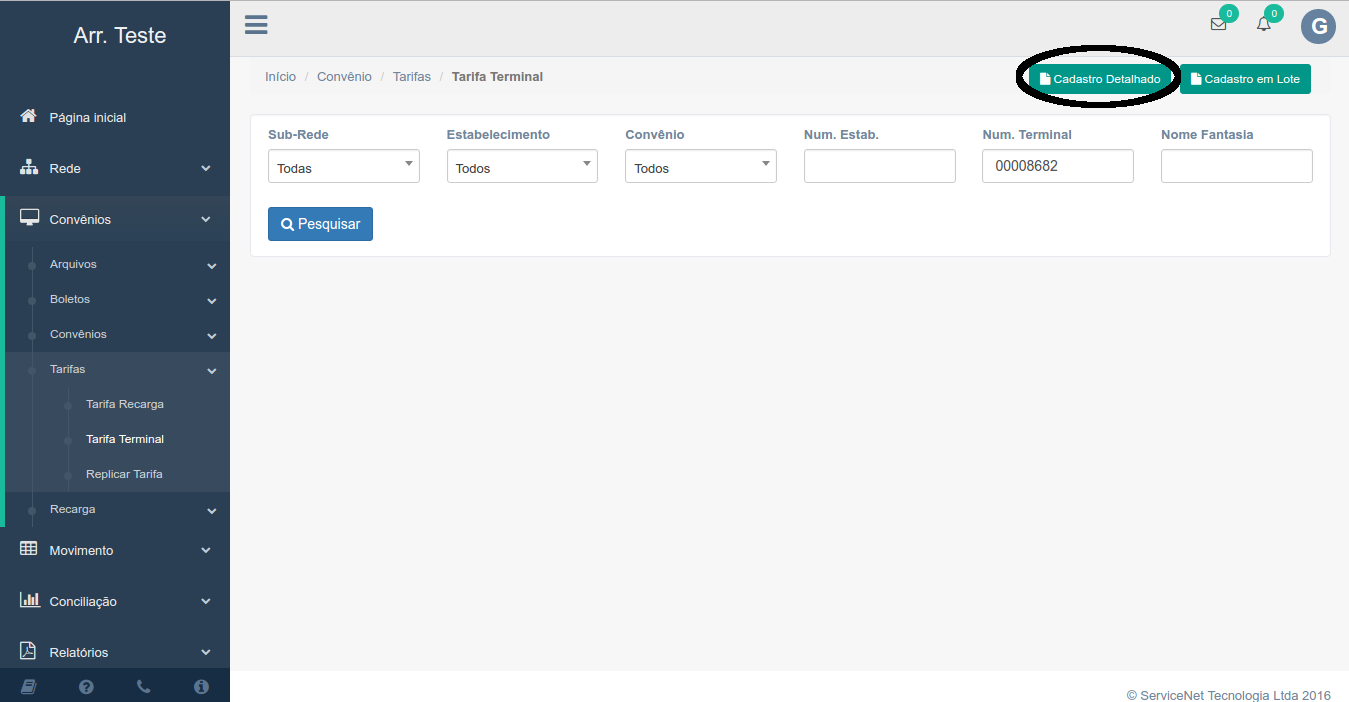Click the info icon in sidebar footer
Viewport: 1349px width, 702px height.
point(201,686)
